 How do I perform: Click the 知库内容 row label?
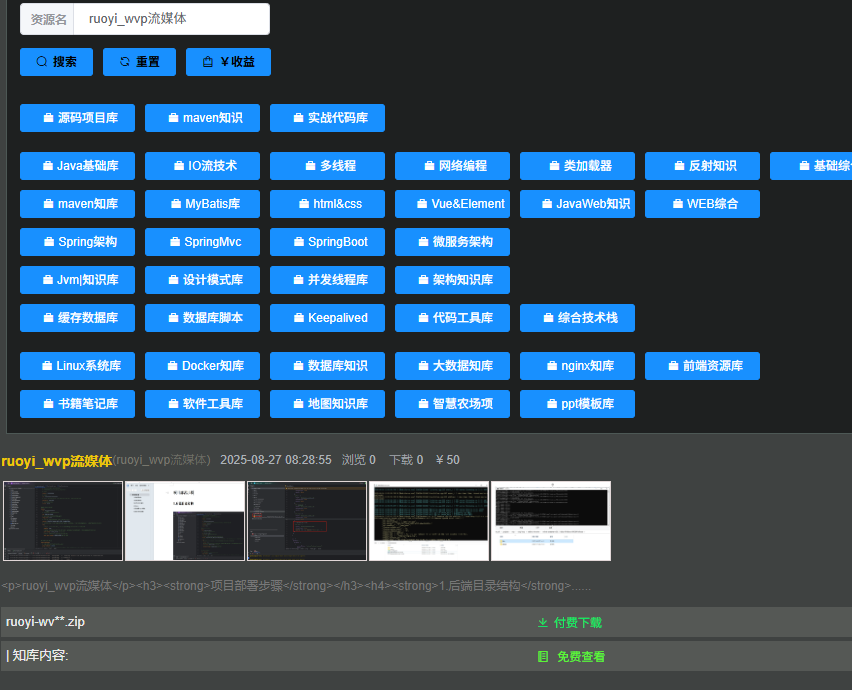[x=37, y=656]
